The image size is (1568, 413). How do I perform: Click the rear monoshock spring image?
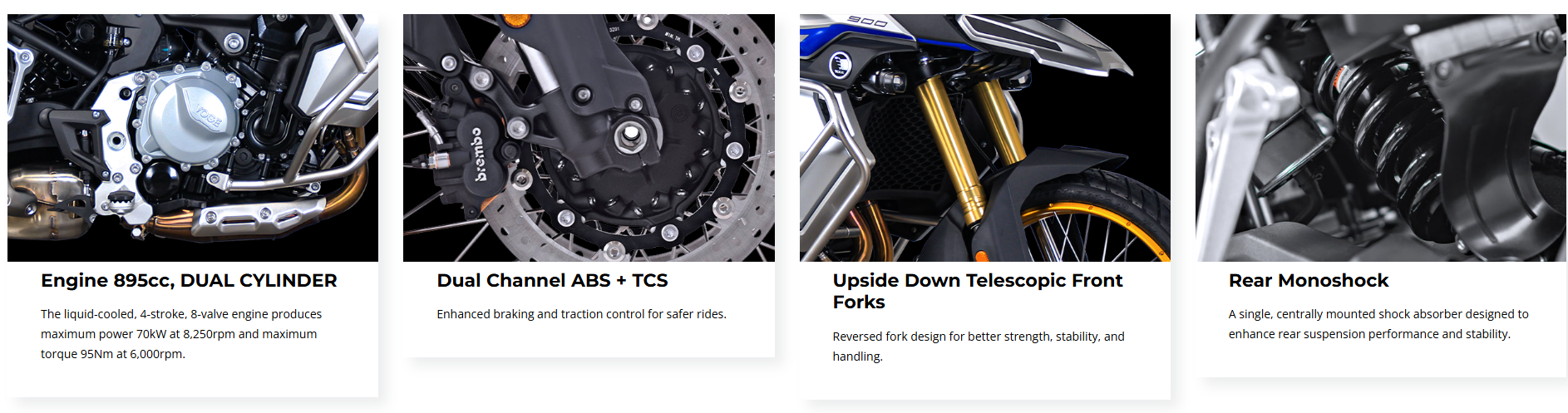click(1381, 138)
